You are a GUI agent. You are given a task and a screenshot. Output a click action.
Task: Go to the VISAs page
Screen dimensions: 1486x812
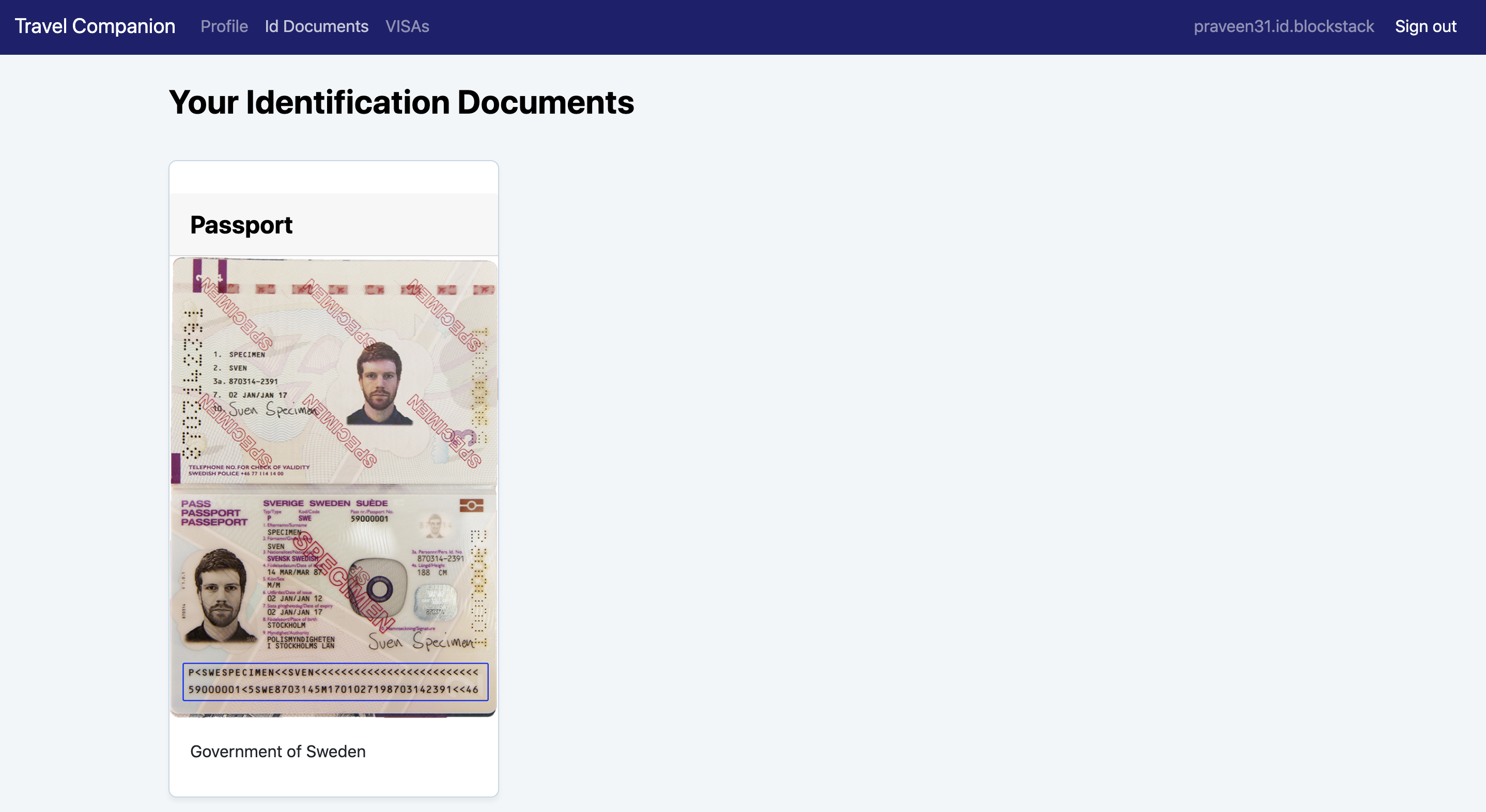407,26
